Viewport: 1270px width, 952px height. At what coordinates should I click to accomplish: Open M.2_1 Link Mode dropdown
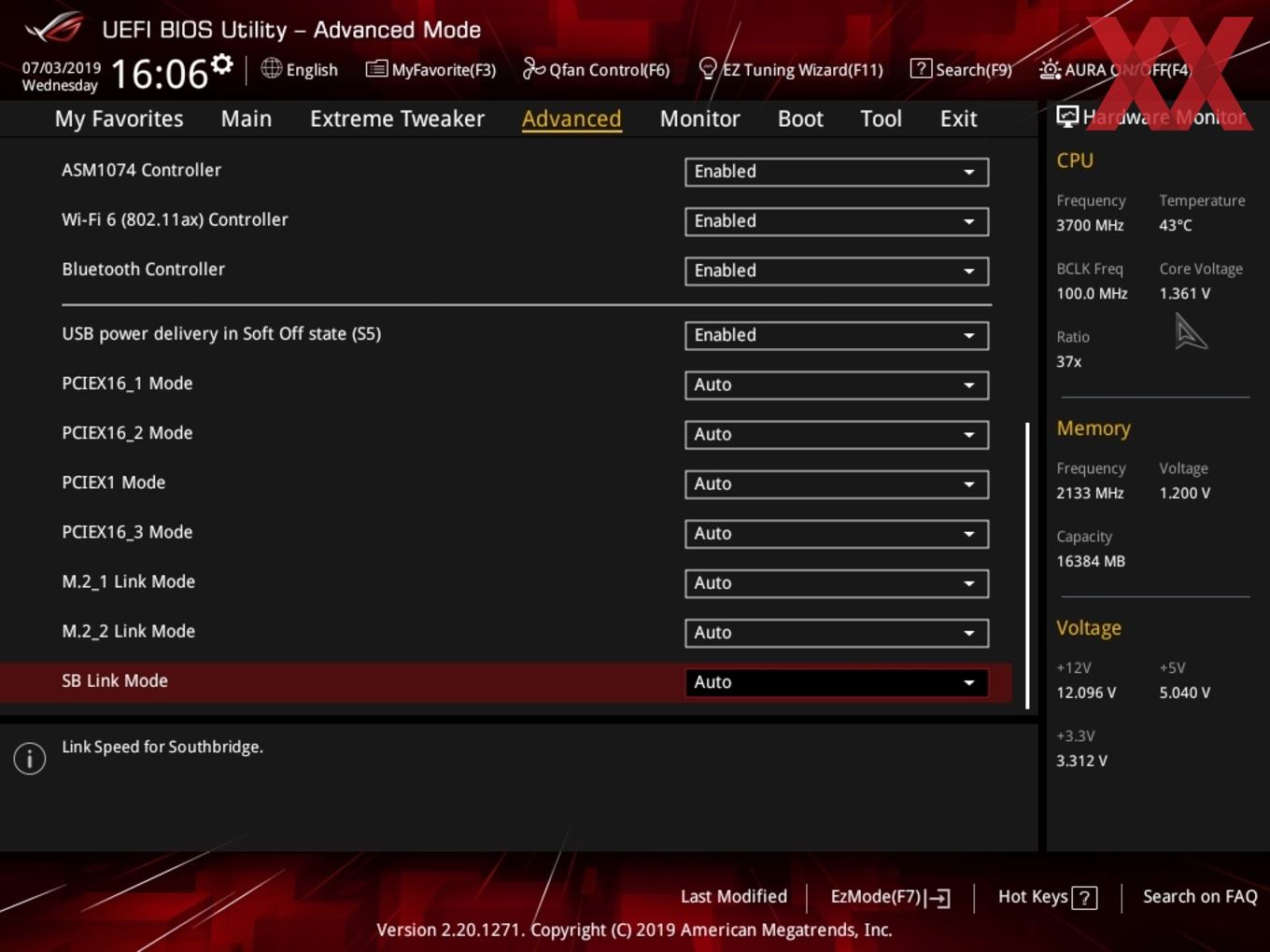[x=837, y=582]
